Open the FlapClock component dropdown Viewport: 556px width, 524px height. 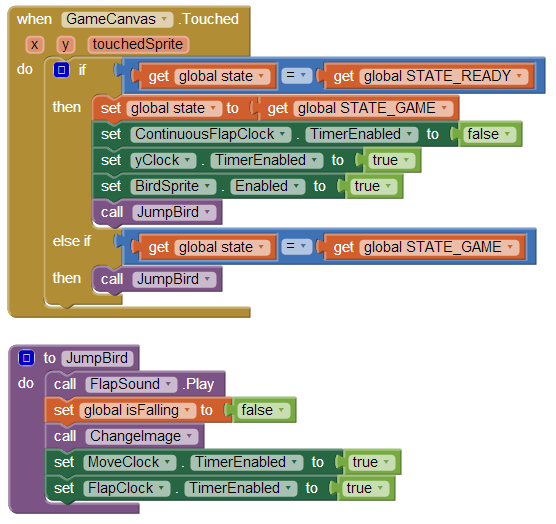click(127, 488)
